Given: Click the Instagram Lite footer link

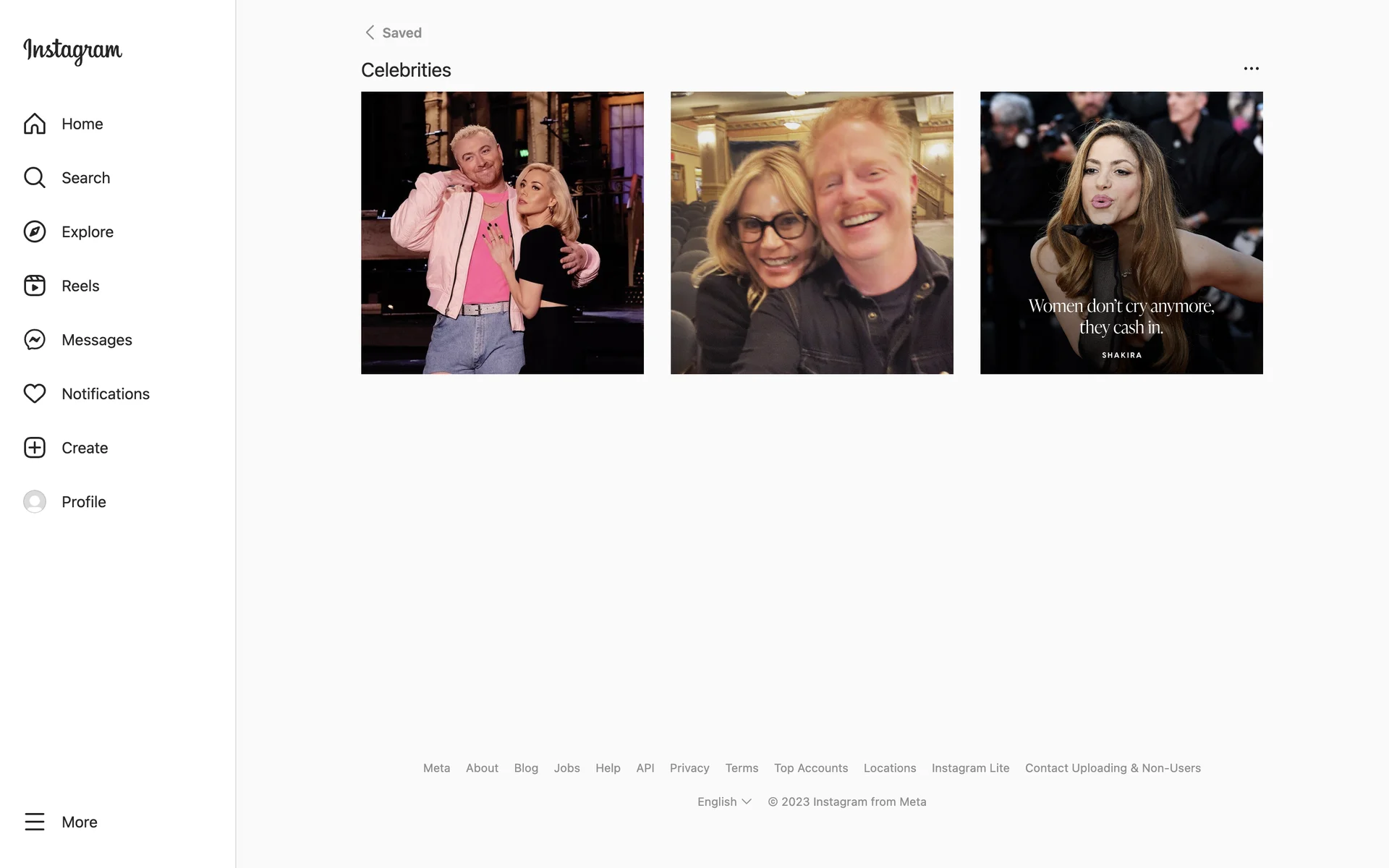Looking at the screenshot, I should [970, 768].
